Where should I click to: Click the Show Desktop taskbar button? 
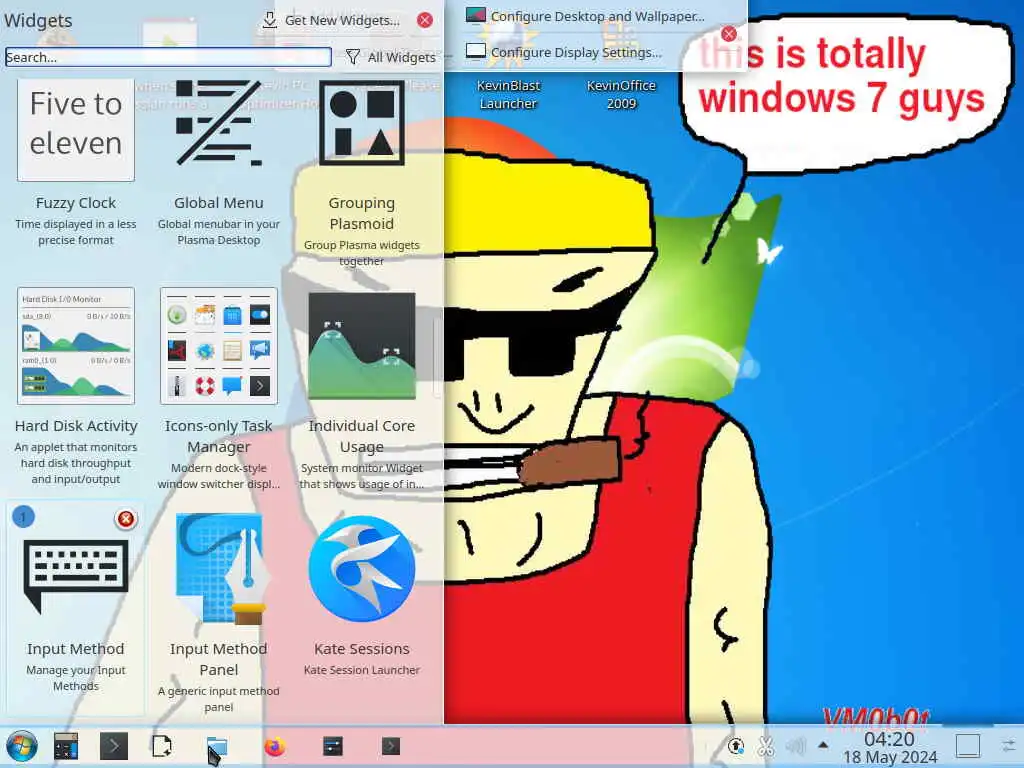click(x=968, y=746)
